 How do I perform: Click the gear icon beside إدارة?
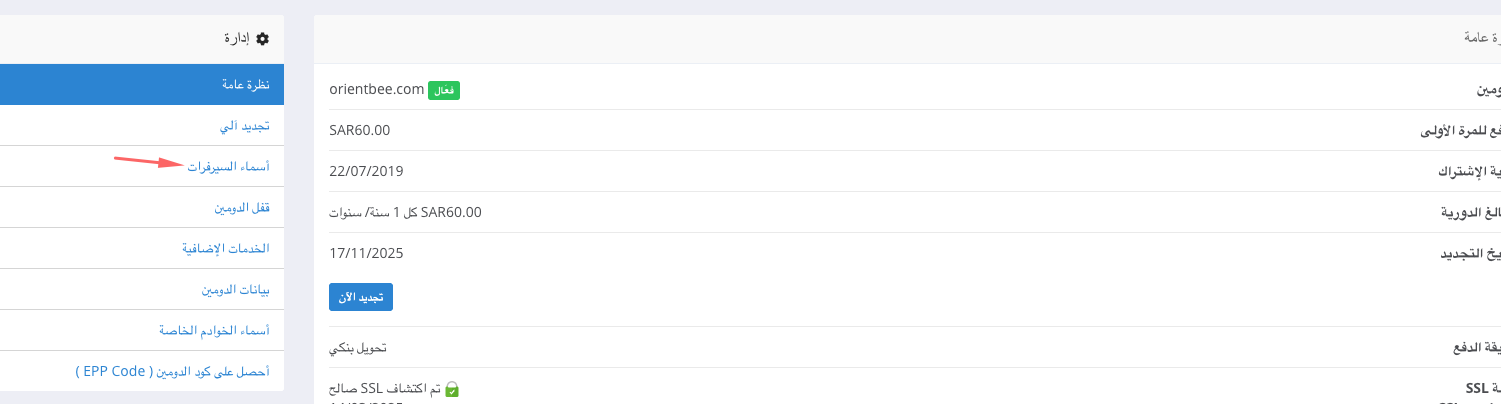(x=263, y=39)
